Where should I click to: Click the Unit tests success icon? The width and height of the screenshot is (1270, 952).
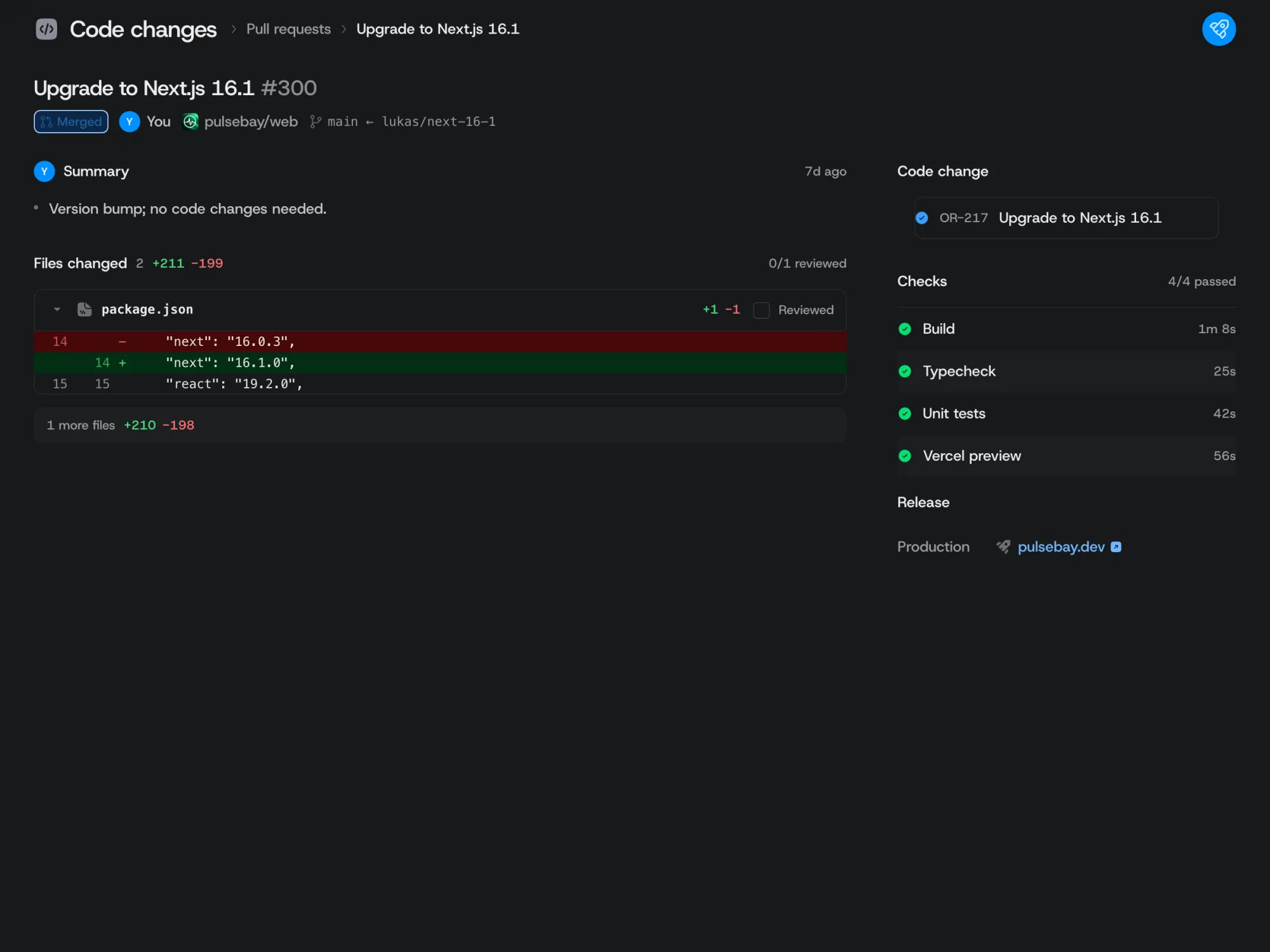coord(905,414)
